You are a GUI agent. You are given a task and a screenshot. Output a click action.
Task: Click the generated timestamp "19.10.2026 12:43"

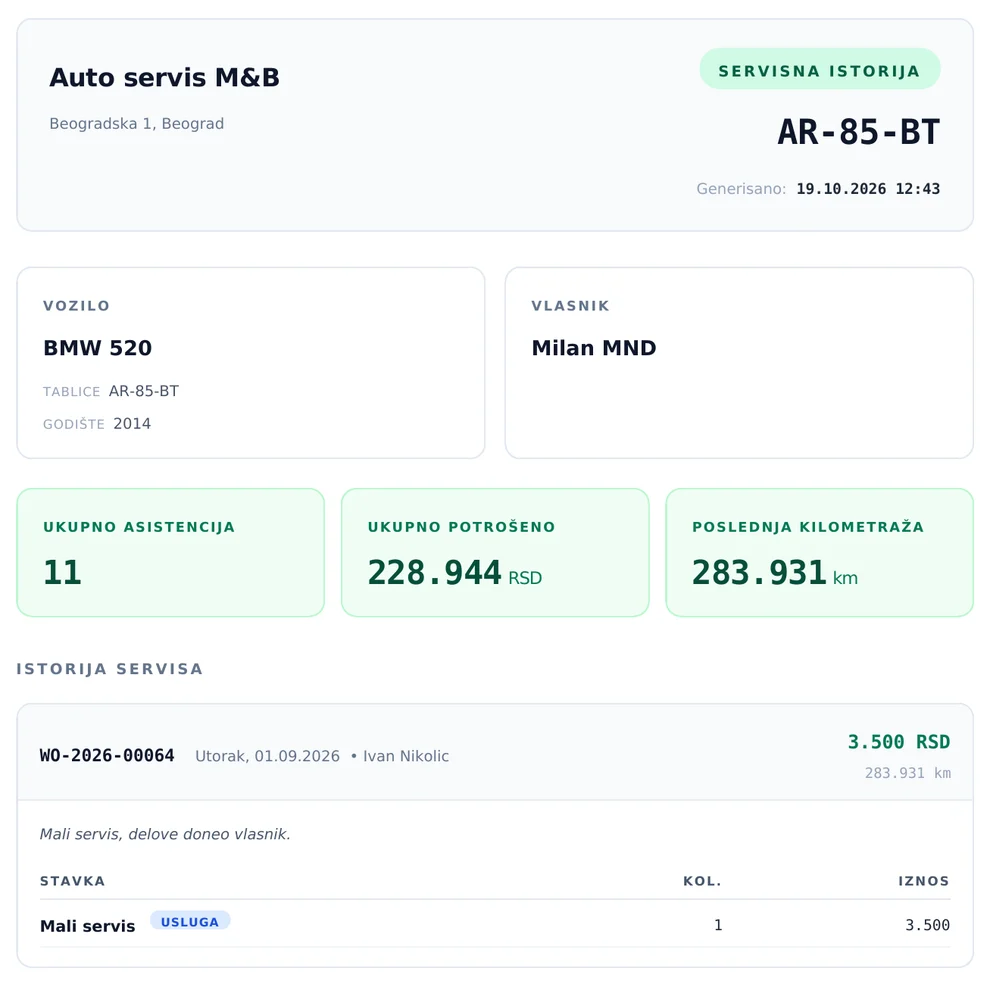[868, 189]
